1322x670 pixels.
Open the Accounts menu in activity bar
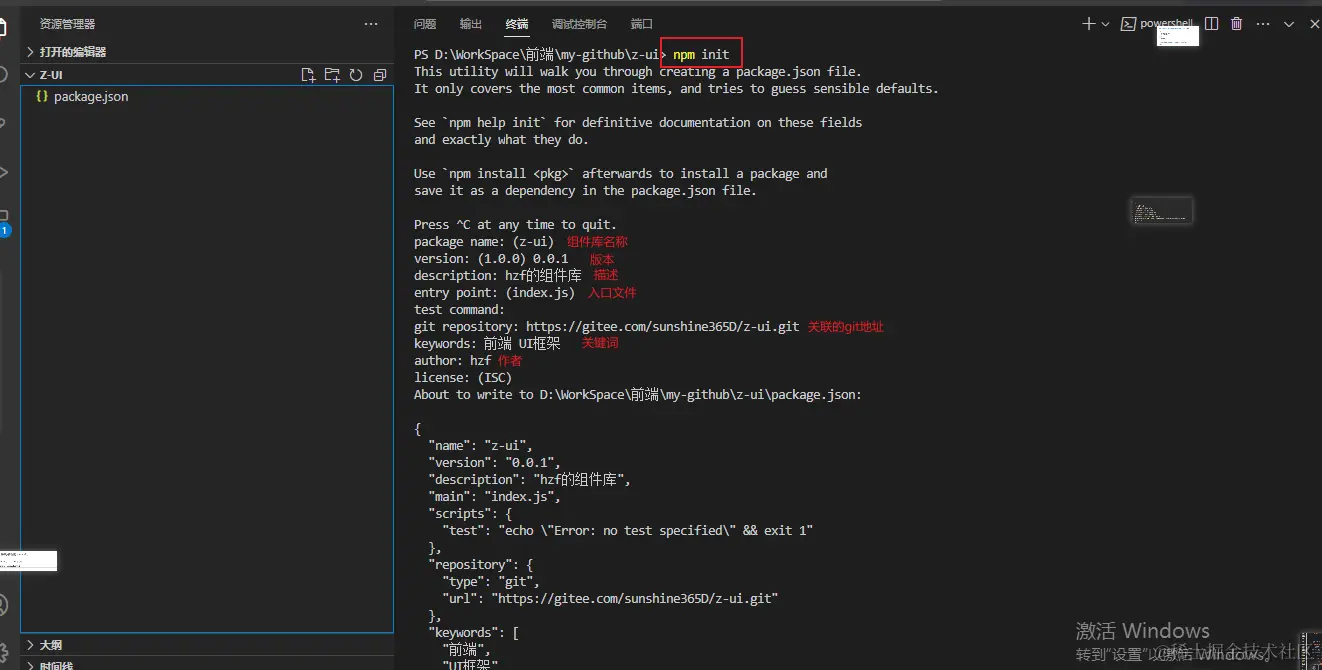click(x=3, y=606)
